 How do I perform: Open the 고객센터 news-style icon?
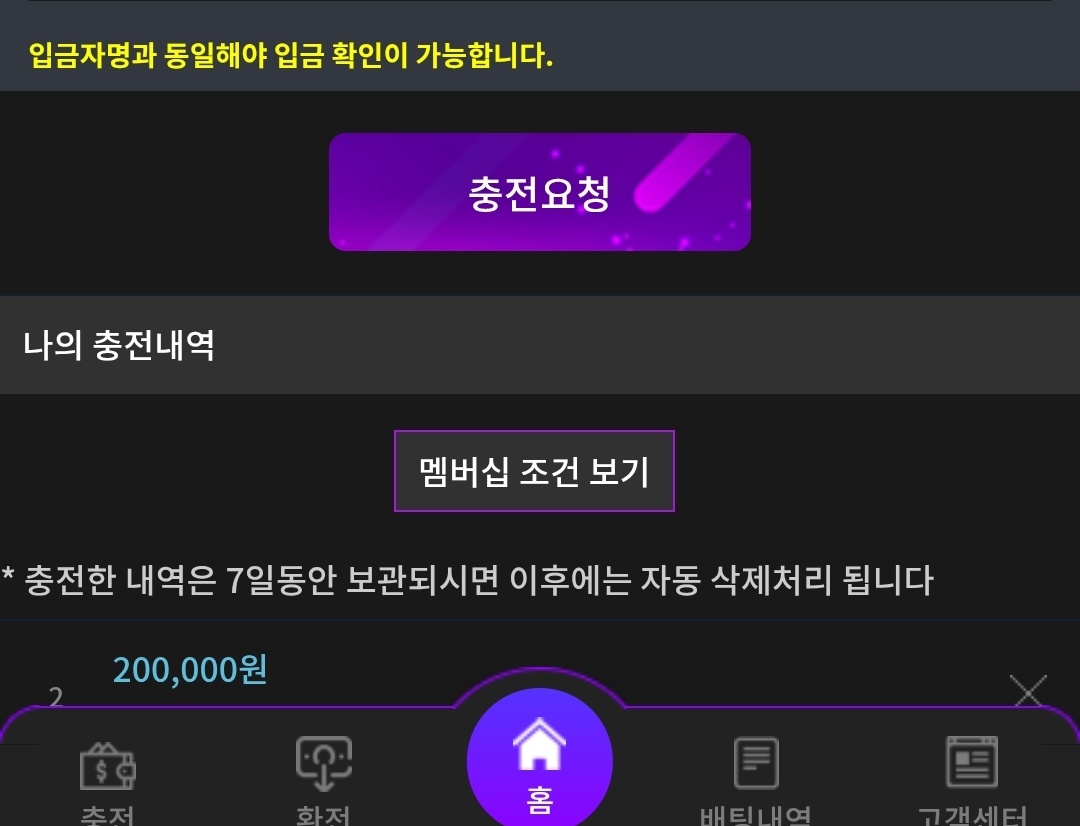972,762
